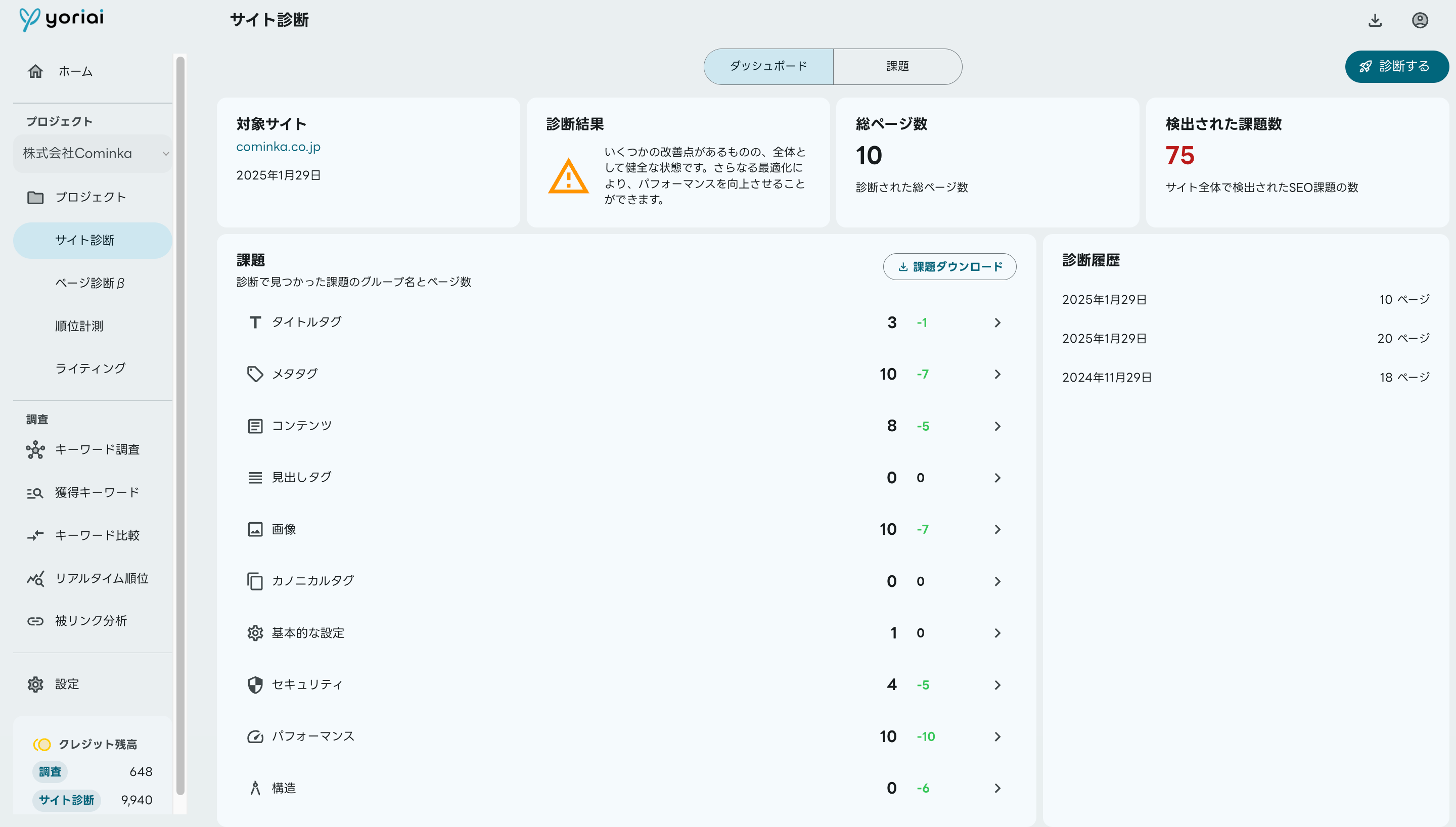This screenshot has height=827, width=1456.
Task: Open プロジェクト menu label beside folder
Action: (x=90, y=197)
